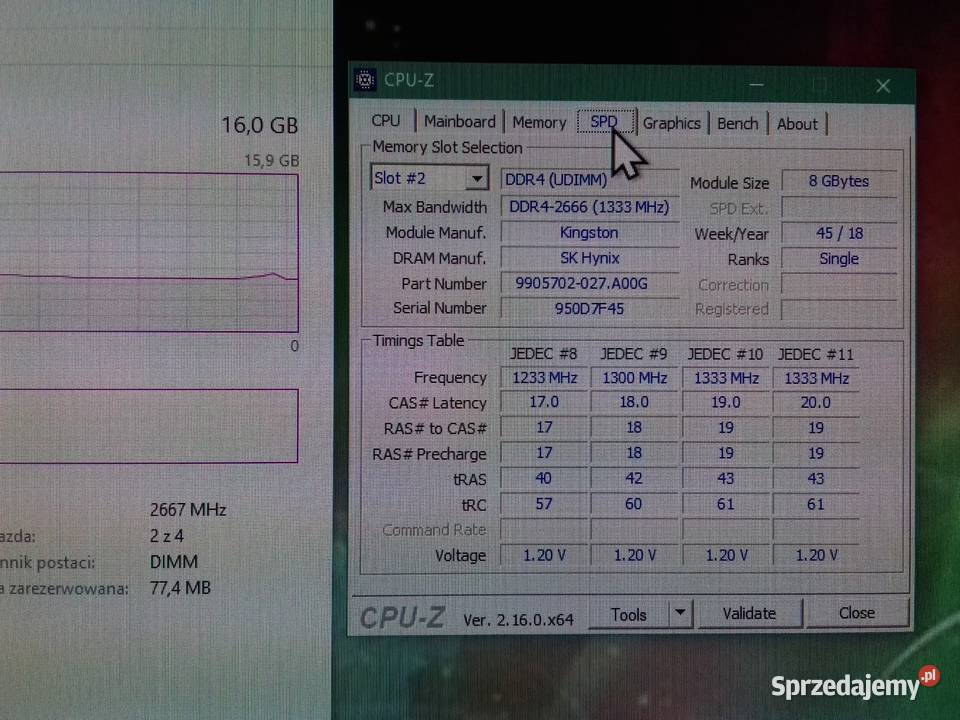Click the JEDEC #8 voltage 1.20 V cell
The height and width of the screenshot is (720, 960).
pyautogui.click(x=544, y=555)
